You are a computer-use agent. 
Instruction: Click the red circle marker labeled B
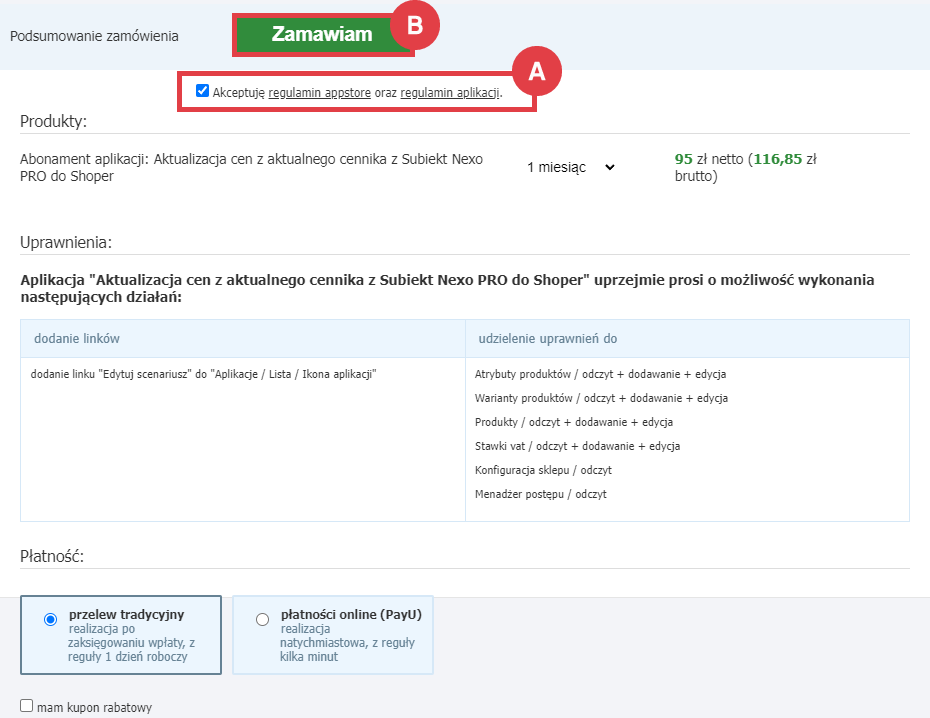[414, 27]
